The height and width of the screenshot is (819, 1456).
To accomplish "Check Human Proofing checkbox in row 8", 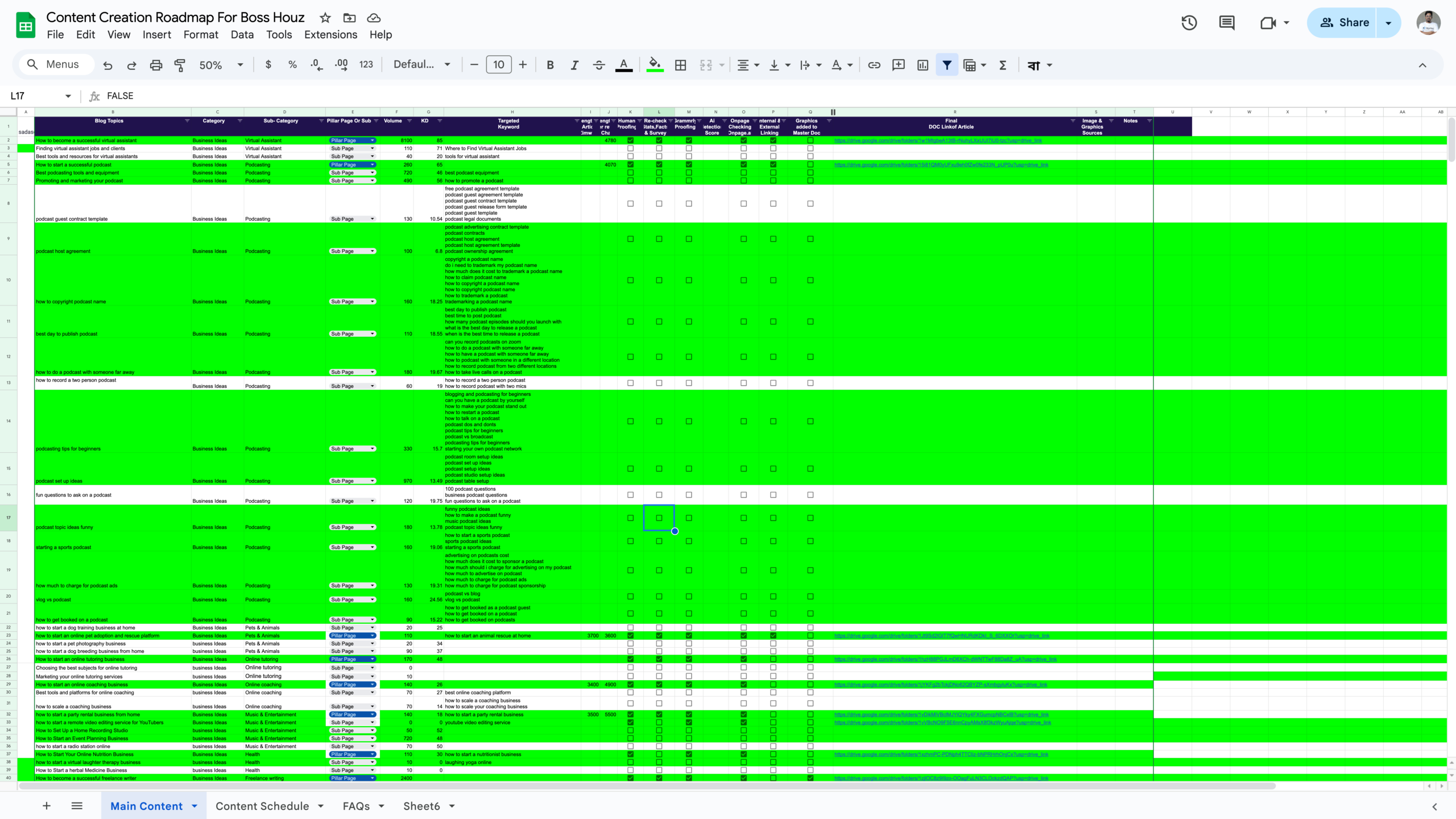I will click(630, 204).
